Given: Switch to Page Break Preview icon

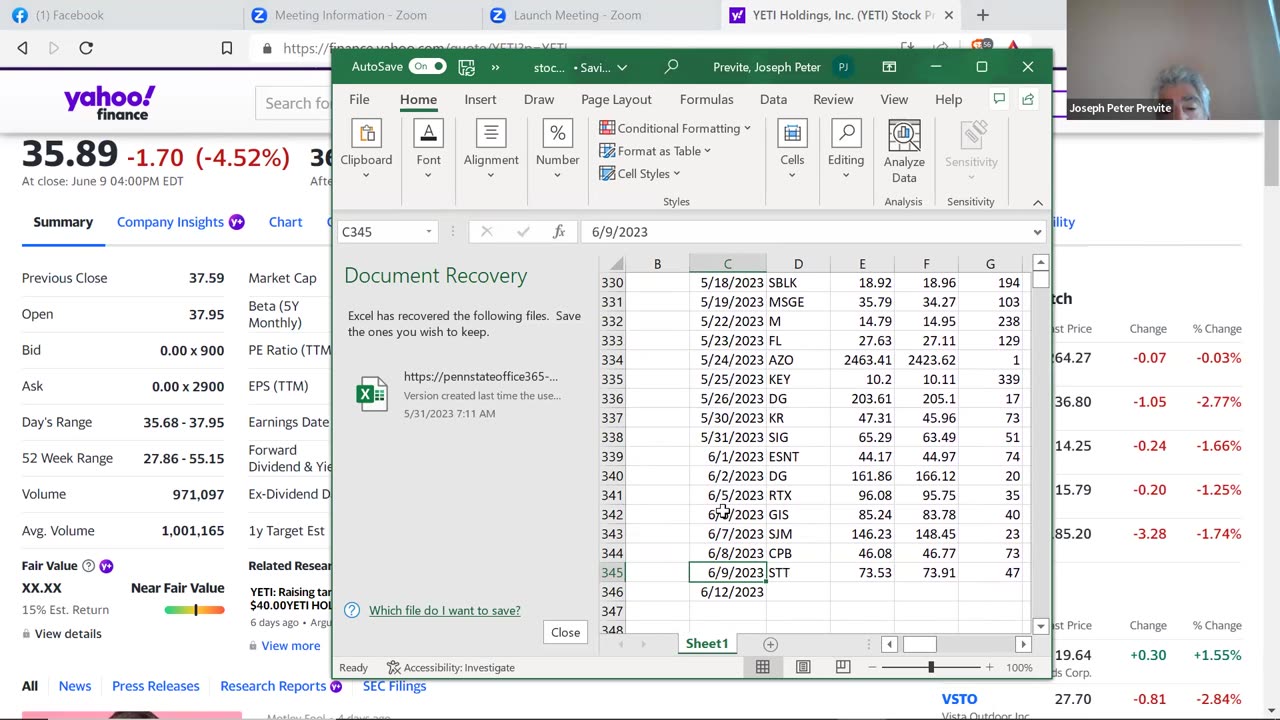Looking at the screenshot, I should 843,667.
